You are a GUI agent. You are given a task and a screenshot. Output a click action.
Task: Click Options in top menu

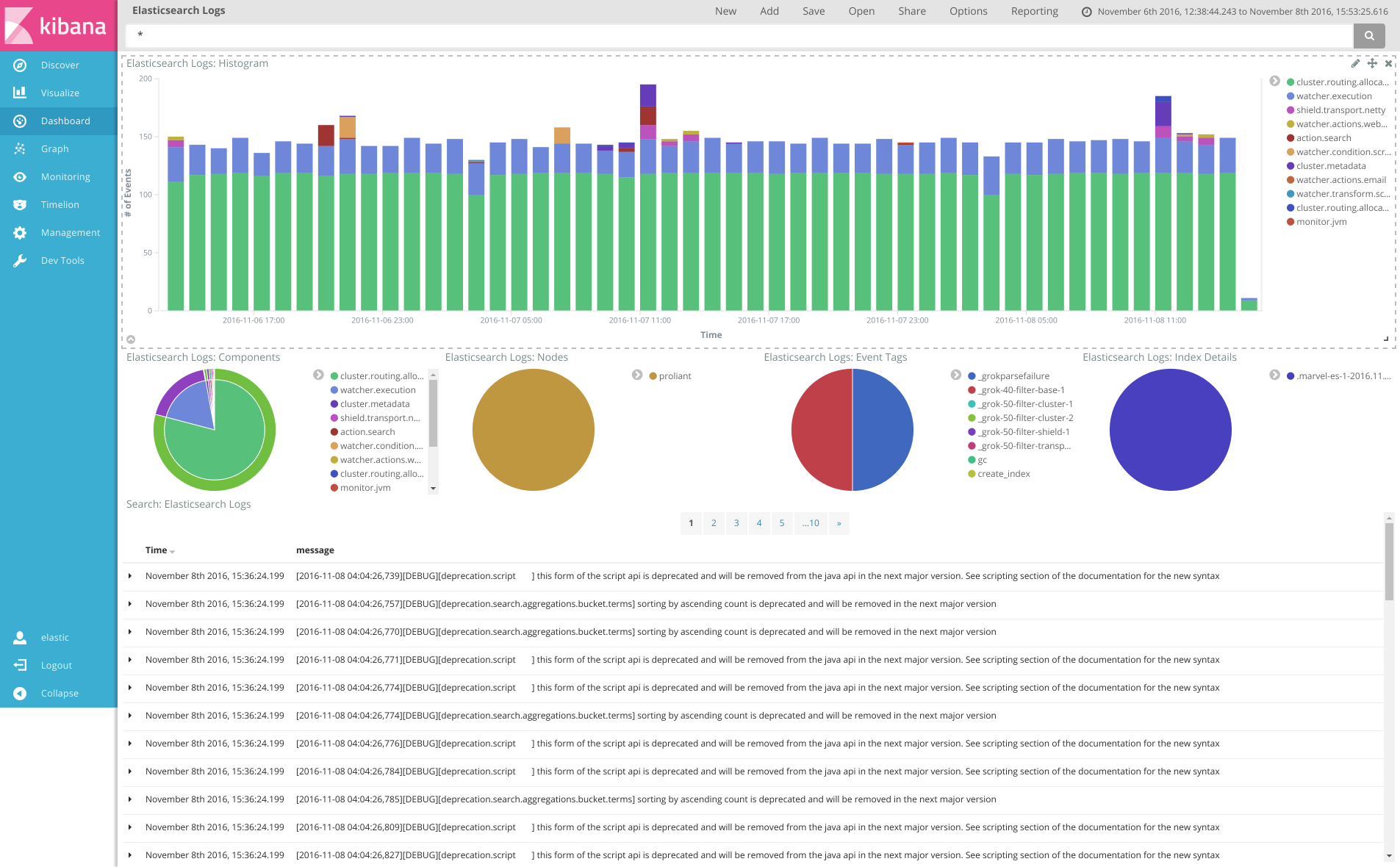click(969, 11)
